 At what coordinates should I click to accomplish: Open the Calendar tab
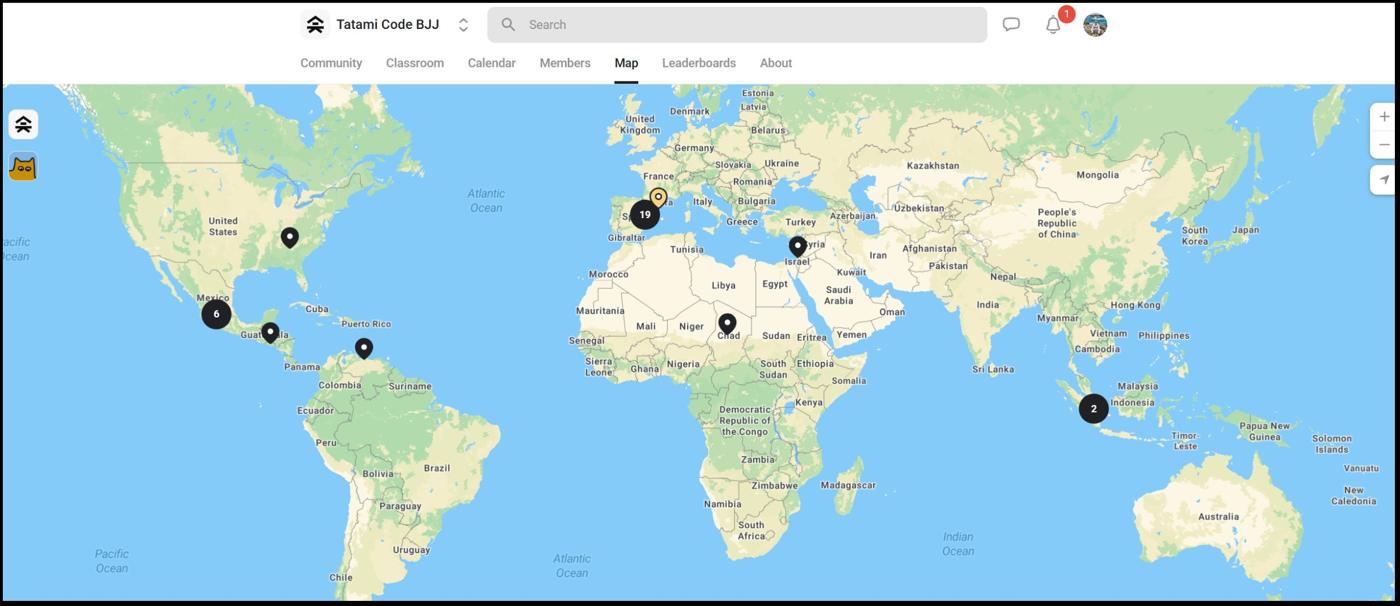492,63
